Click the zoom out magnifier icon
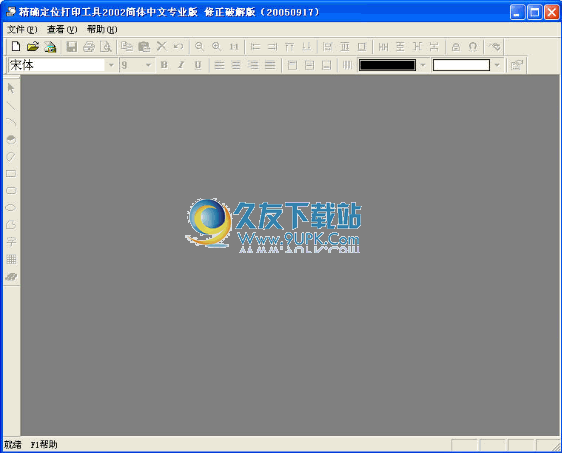Viewport: 562px width, 453px height. tap(199, 46)
